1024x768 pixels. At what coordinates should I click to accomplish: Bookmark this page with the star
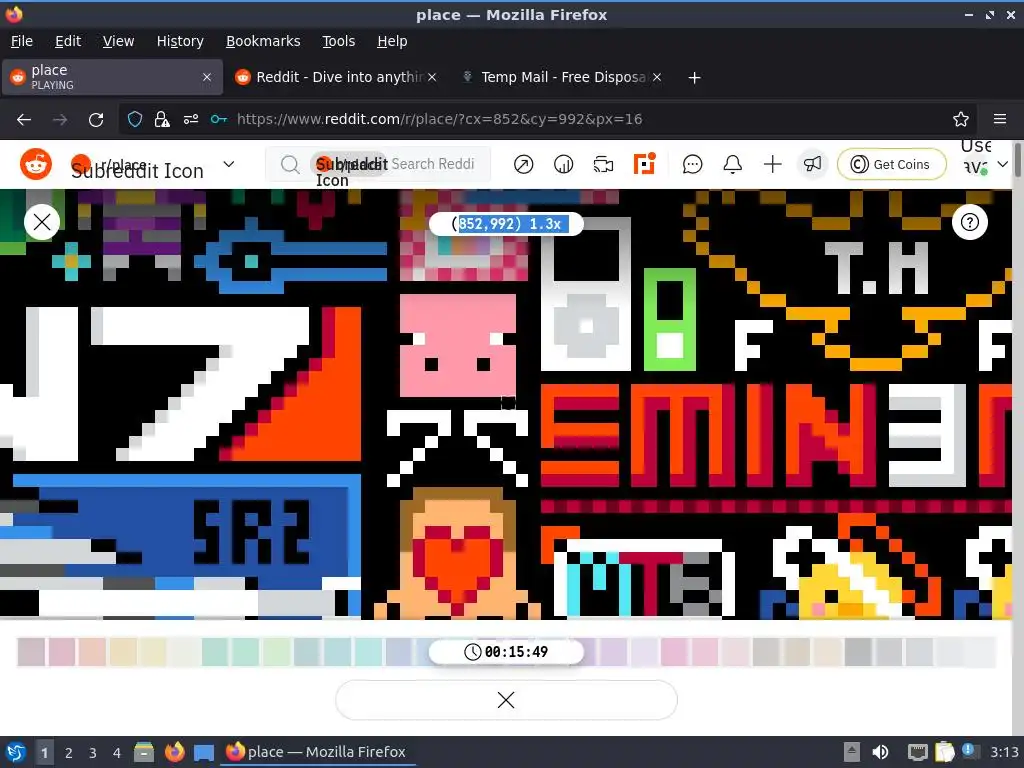click(x=961, y=119)
